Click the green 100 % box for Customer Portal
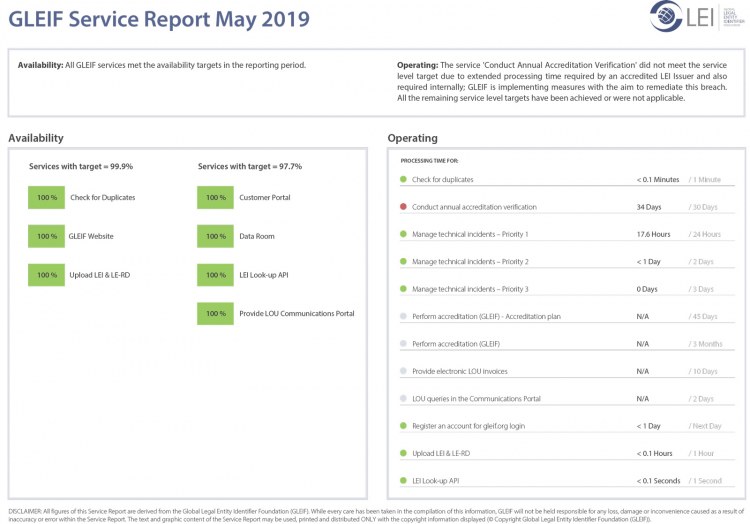This screenshot has width=750, height=524. point(215,198)
